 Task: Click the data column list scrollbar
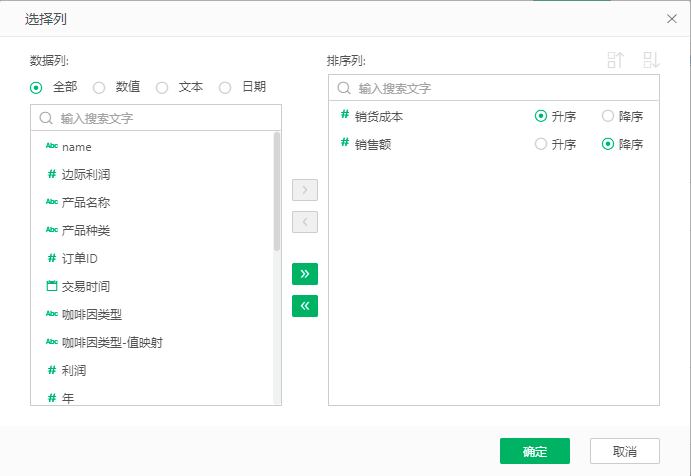click(x=277, y=190)
